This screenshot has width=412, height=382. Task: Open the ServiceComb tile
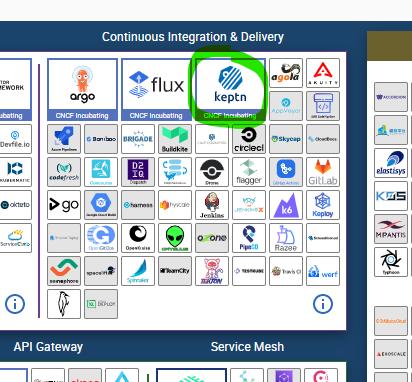15,238
